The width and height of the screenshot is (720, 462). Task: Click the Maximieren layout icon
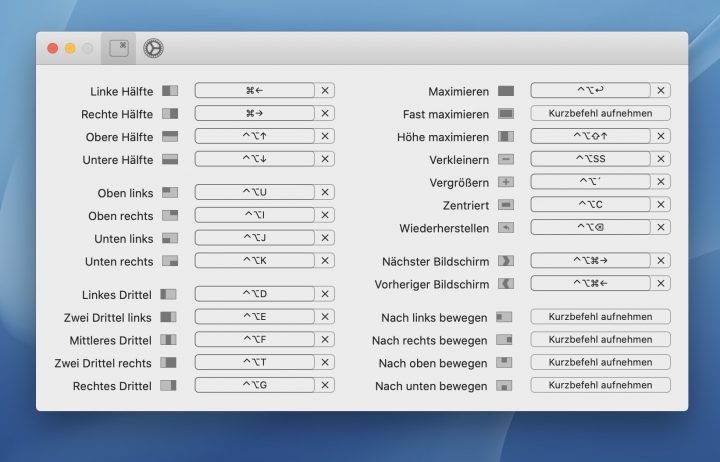[x=505, y=91]
